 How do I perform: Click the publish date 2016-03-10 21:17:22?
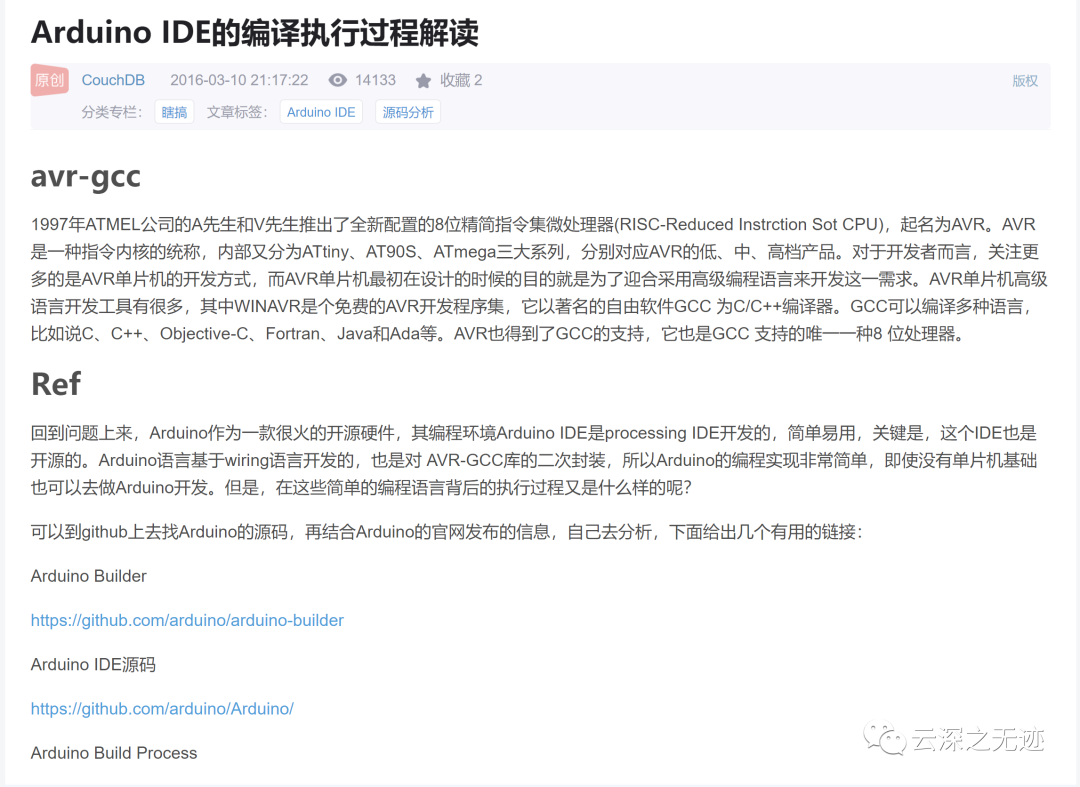[x=239, y=80]
